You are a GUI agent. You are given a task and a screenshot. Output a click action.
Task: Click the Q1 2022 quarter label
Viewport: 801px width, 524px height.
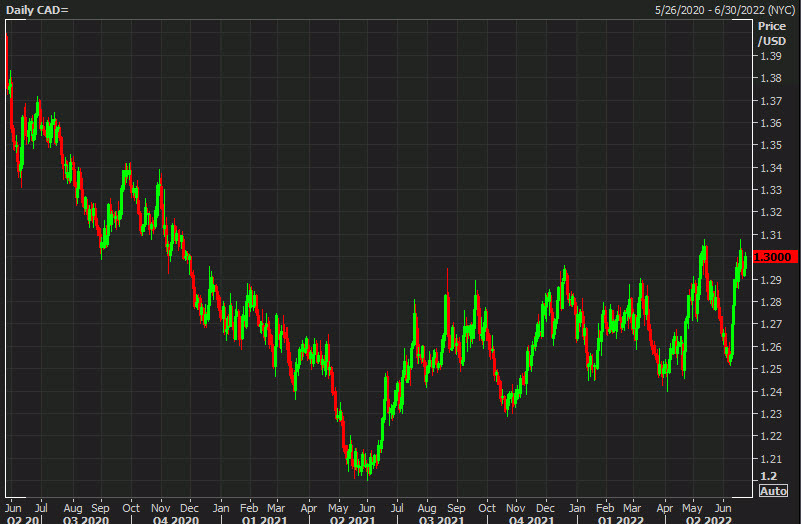point(621,520)
